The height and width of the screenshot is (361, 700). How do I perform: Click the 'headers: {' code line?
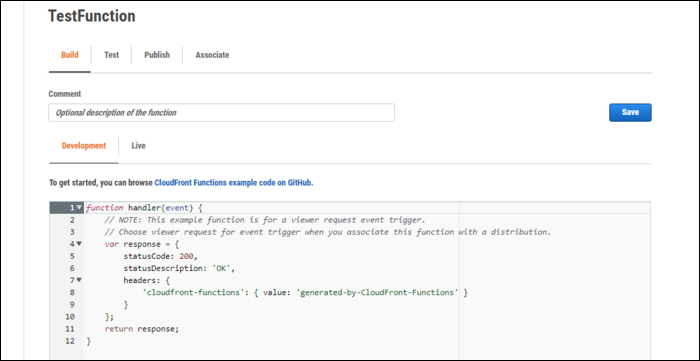(x=146, y=280)
